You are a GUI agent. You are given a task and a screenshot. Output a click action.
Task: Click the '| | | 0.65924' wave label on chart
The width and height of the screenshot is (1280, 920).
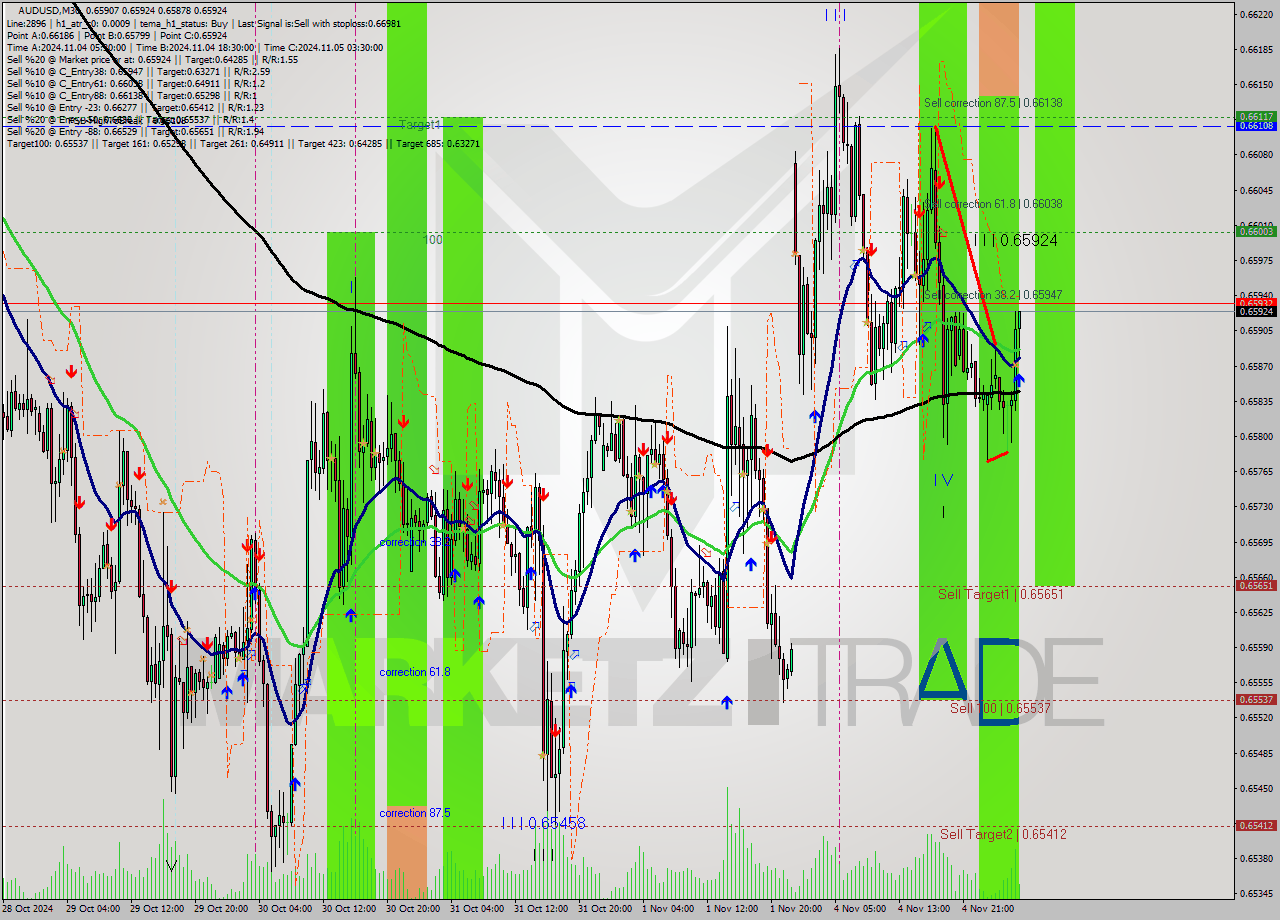point(1015,240)
